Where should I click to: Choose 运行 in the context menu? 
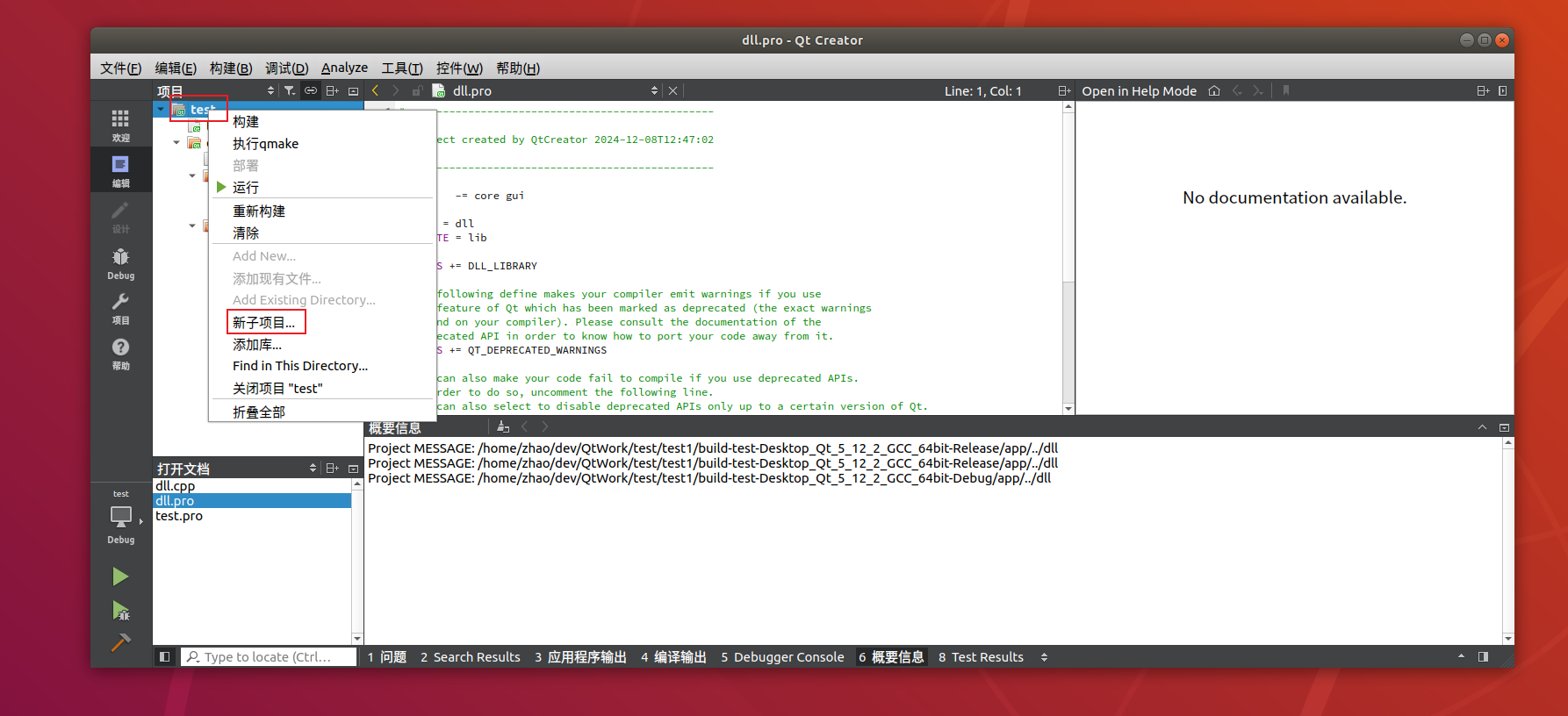coord(322,188)
